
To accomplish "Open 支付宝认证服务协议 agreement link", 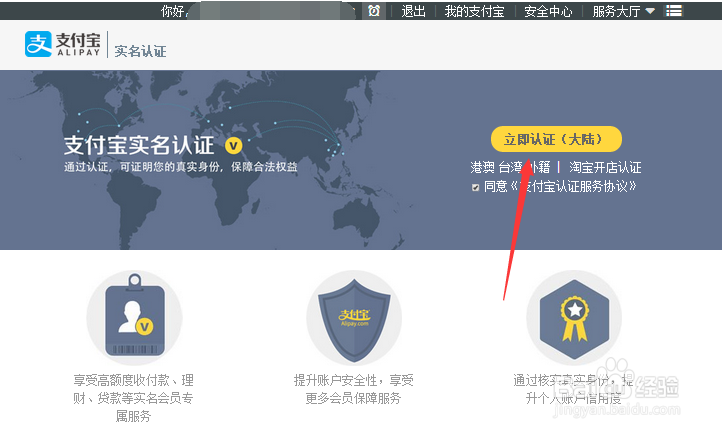I will click(x=573, y=186).
